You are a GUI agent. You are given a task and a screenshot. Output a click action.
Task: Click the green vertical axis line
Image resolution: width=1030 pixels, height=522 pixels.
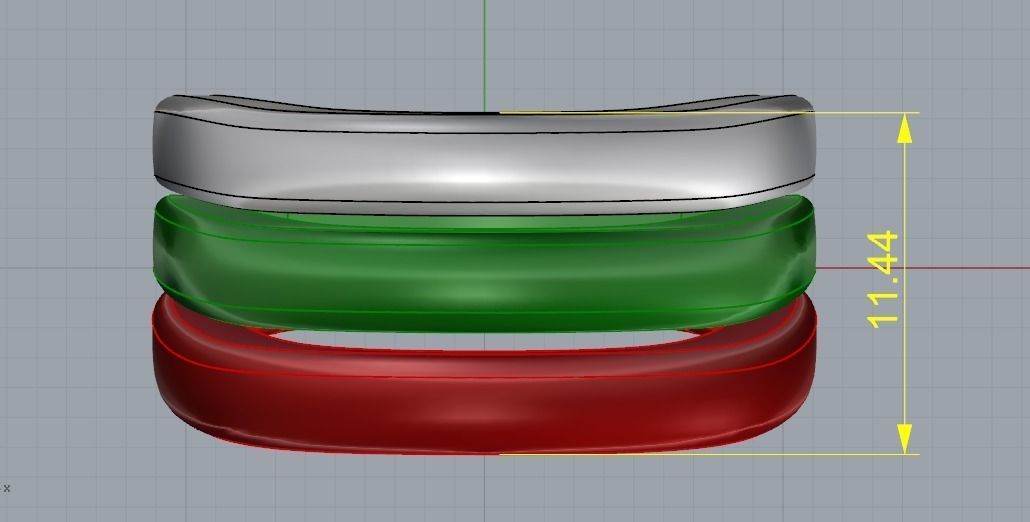(485, 56)
